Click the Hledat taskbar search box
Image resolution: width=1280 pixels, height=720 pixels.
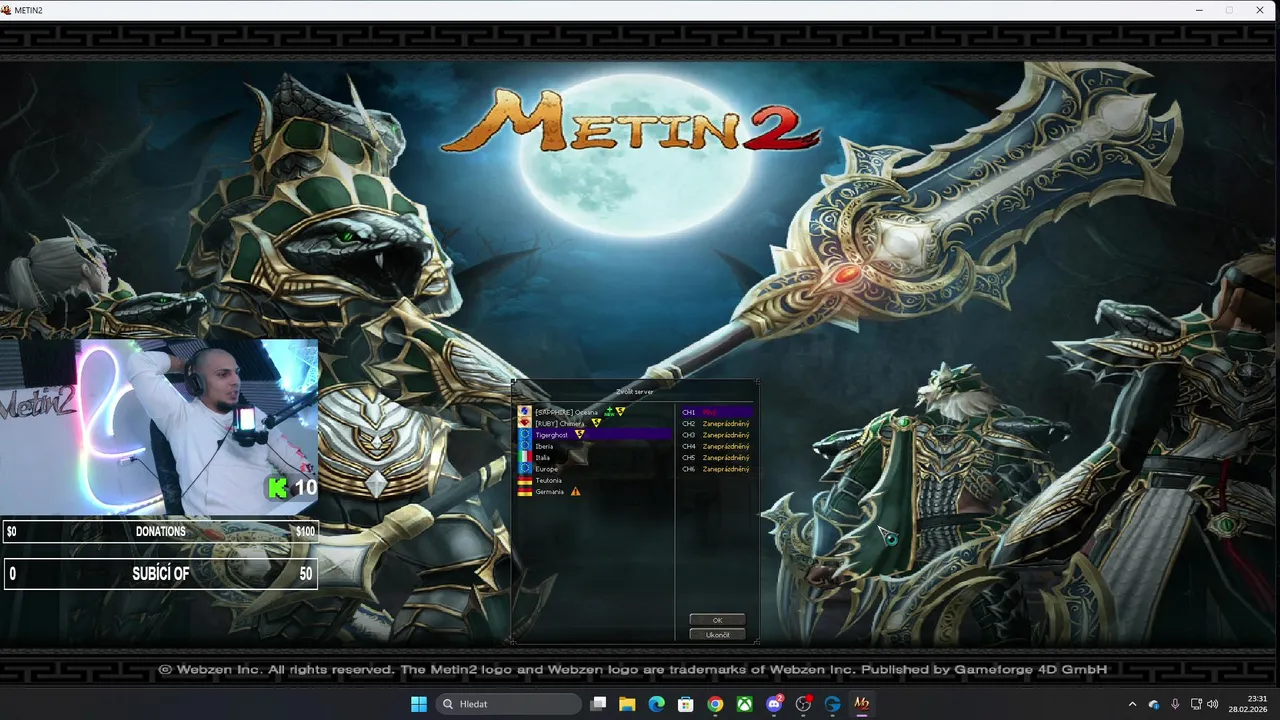[508, 704]
